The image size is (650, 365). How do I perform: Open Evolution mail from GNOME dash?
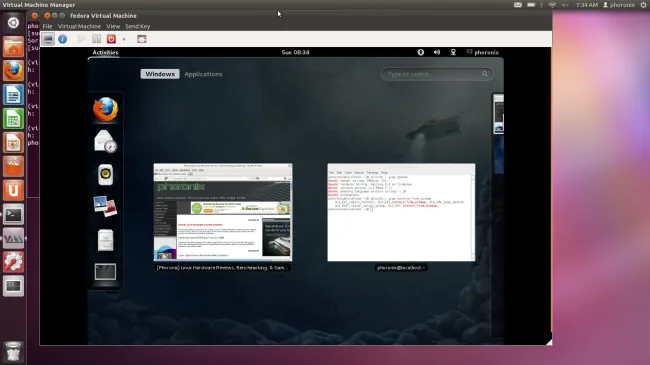coord(105,141)
